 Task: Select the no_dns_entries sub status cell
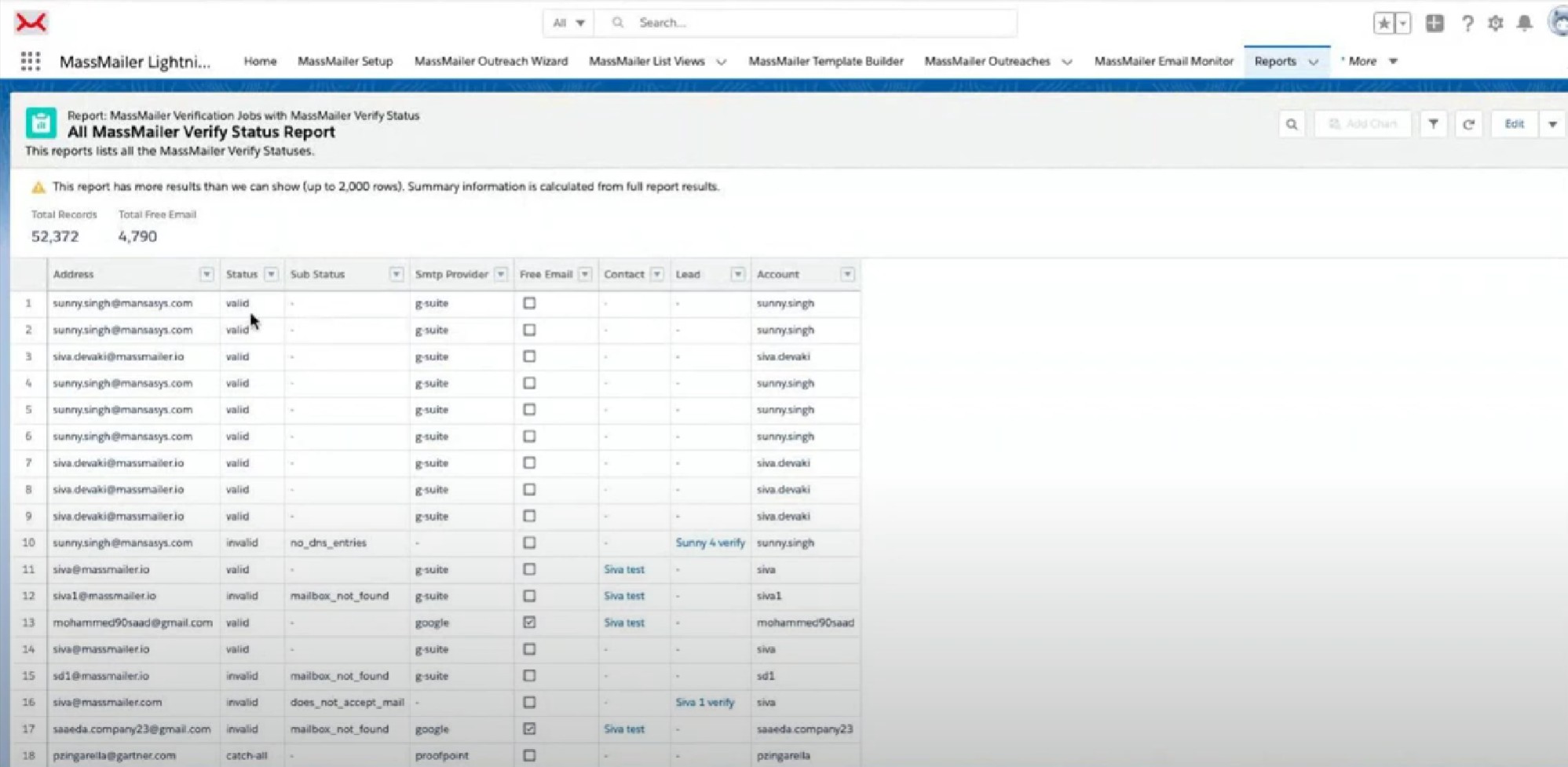[328, 542]
